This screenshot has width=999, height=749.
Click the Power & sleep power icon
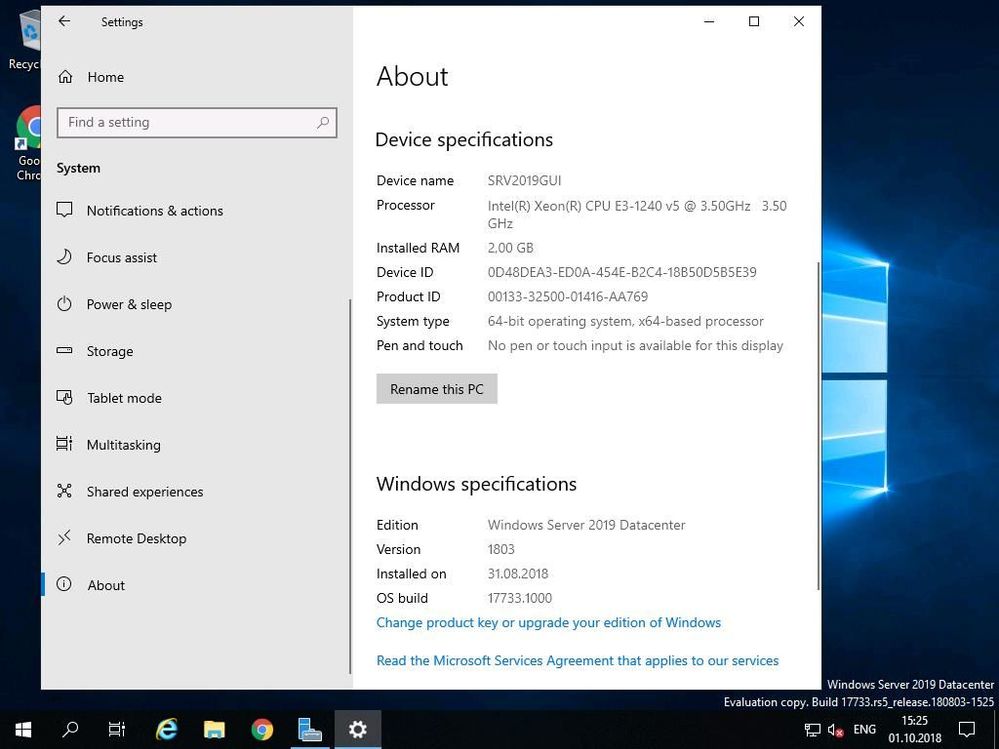point(64,304)
